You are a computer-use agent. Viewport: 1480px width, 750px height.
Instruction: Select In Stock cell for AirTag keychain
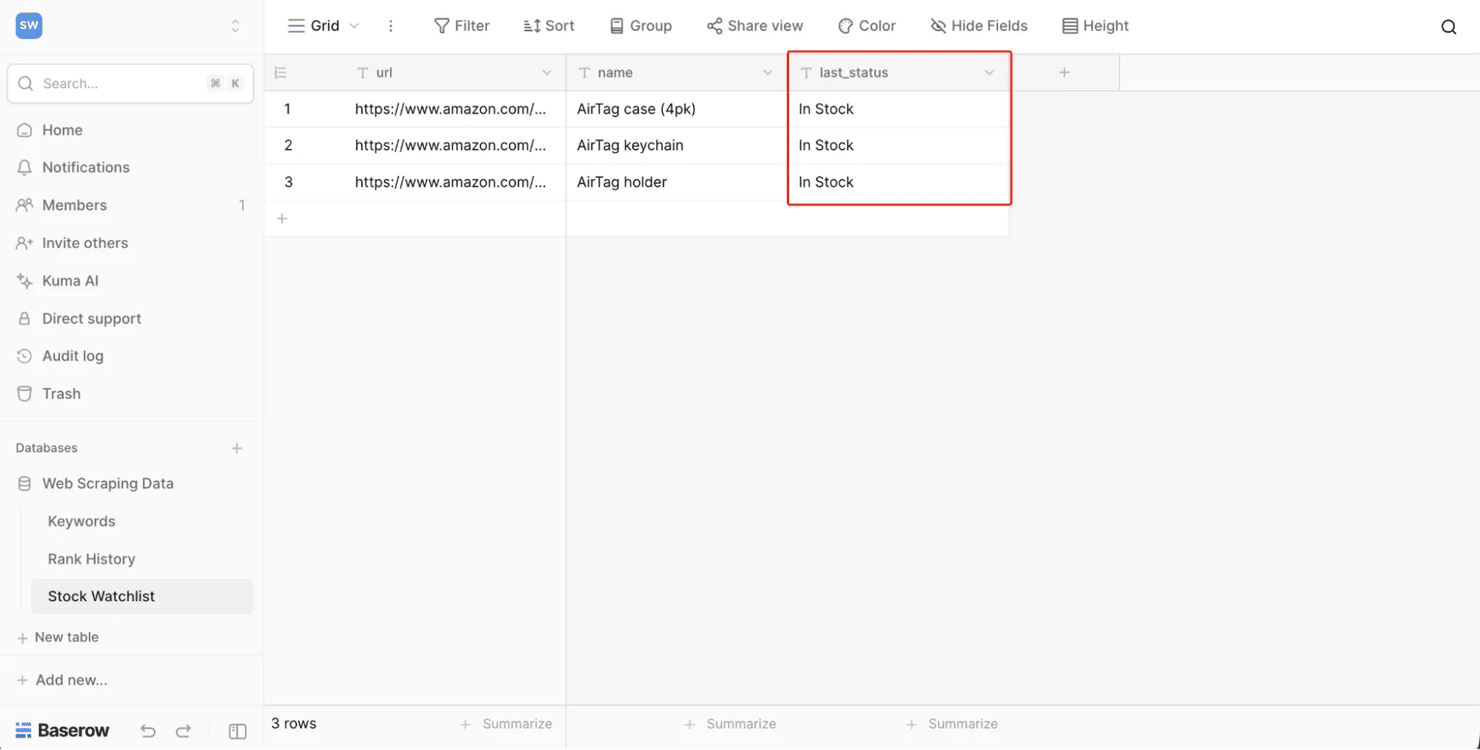(898, 145)
